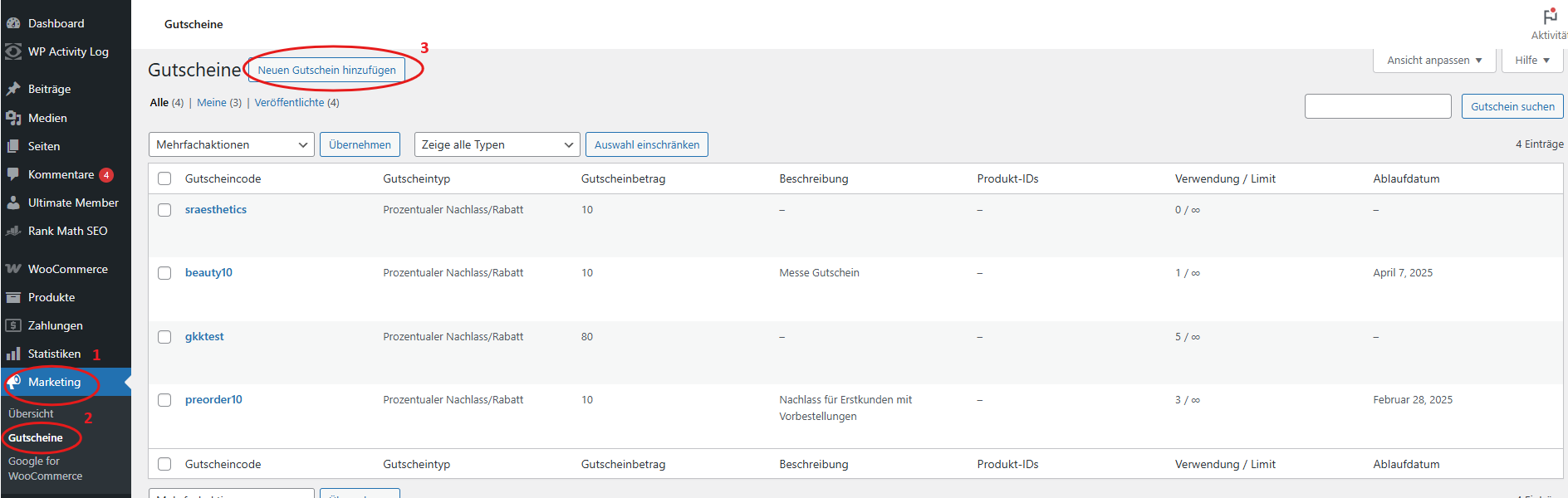Open the Gutscheine submenu item
The height and width of the screenshot is (498, 1568).
36,437
